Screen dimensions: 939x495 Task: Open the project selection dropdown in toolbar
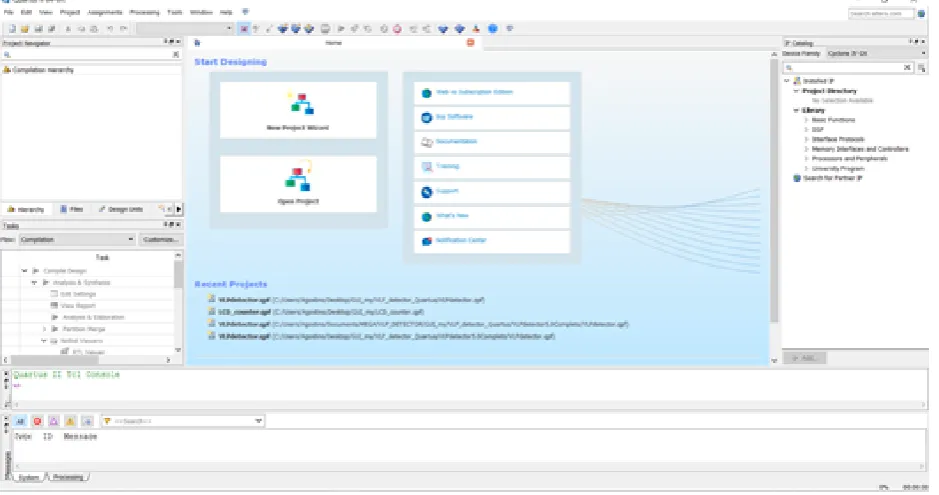click(x=185, y=29)
